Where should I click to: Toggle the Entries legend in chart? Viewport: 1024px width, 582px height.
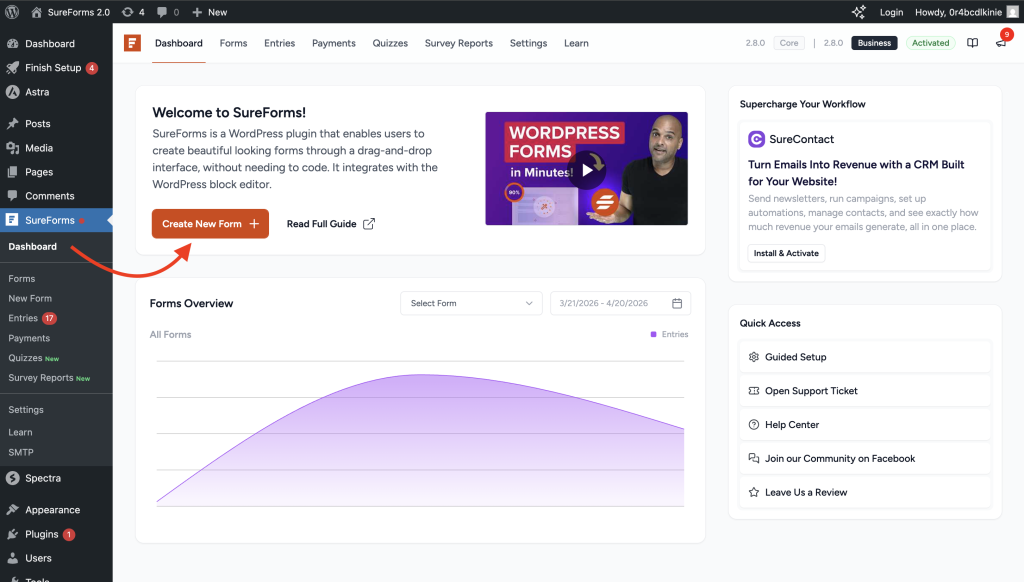click(x=669, y=334)
